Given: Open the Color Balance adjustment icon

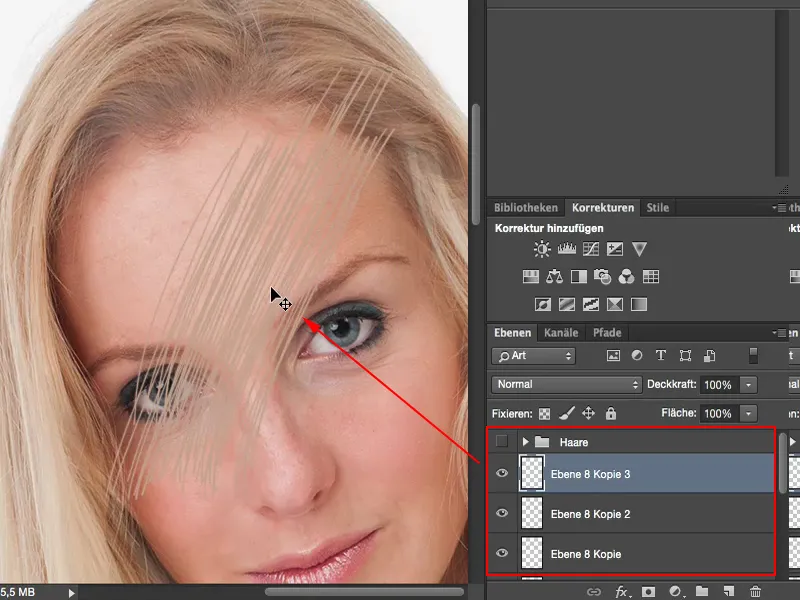Looking at the screenshot, I should (x=556, y=276).
